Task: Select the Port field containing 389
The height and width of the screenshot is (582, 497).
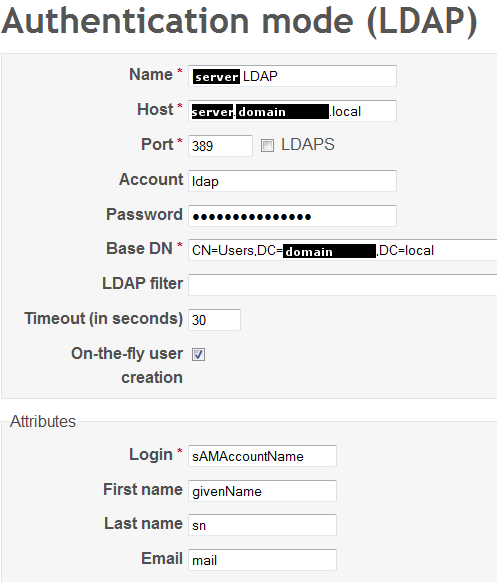Action: coord(220,146)
